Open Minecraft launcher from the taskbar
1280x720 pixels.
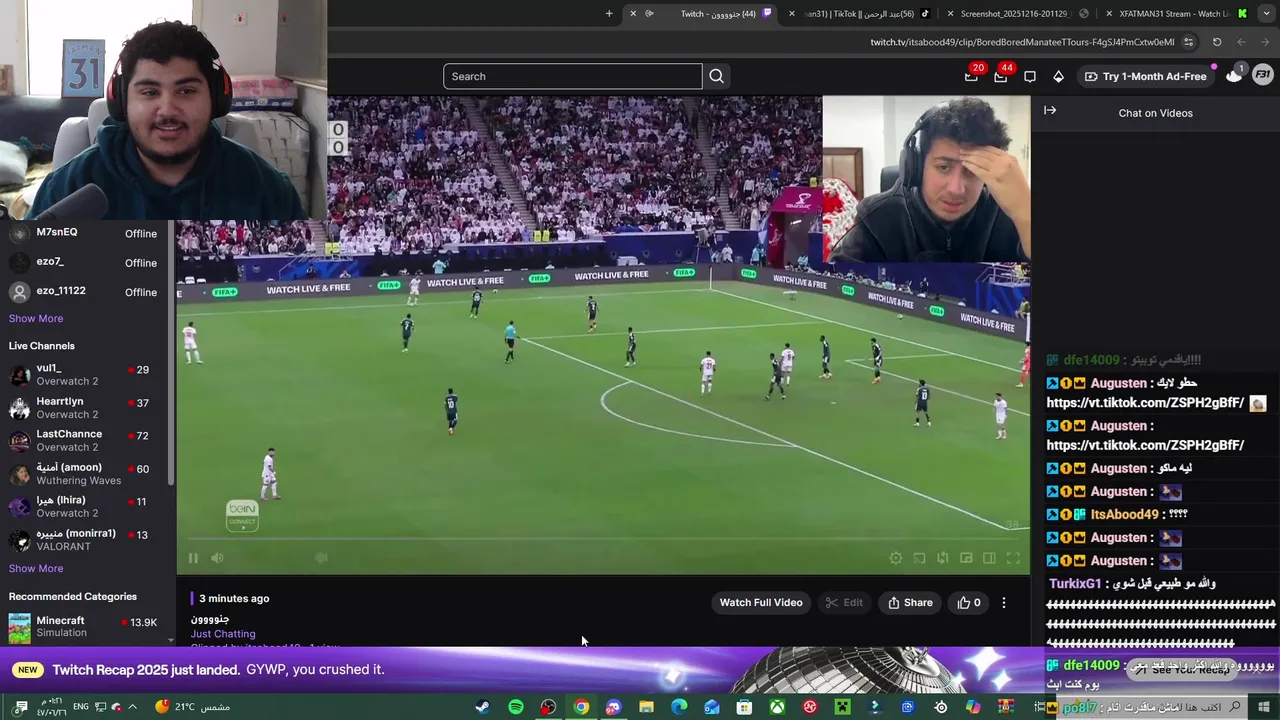[842, 707]
